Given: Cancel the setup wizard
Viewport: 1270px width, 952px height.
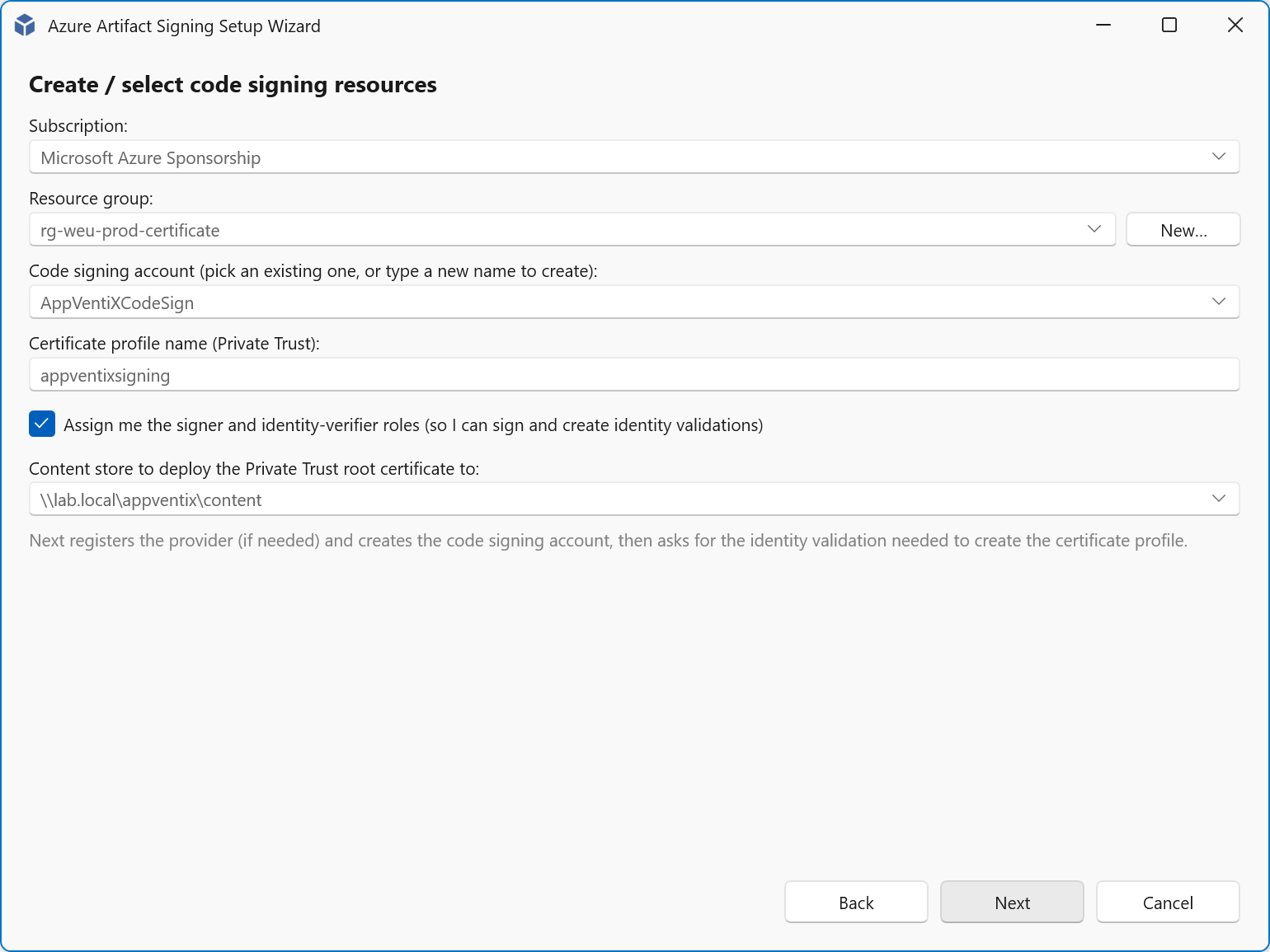Looking at the screenshot, I should click(x=1168, y=903).
